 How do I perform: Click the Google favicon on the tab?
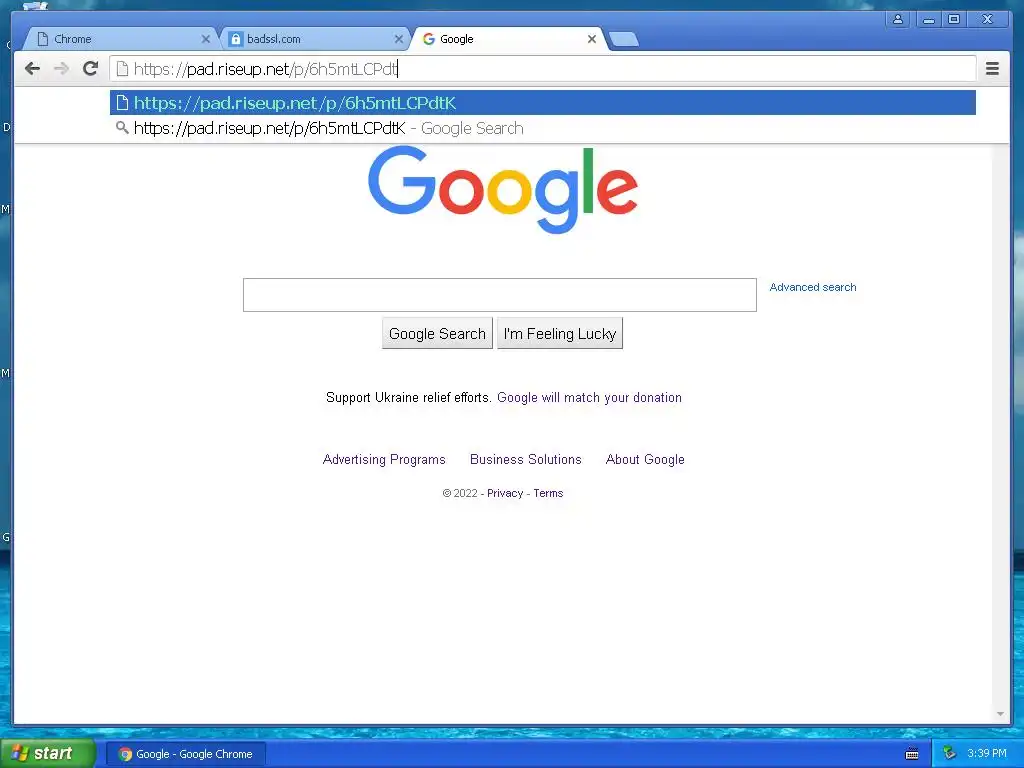pyautogui.click(x=429, y=39)
